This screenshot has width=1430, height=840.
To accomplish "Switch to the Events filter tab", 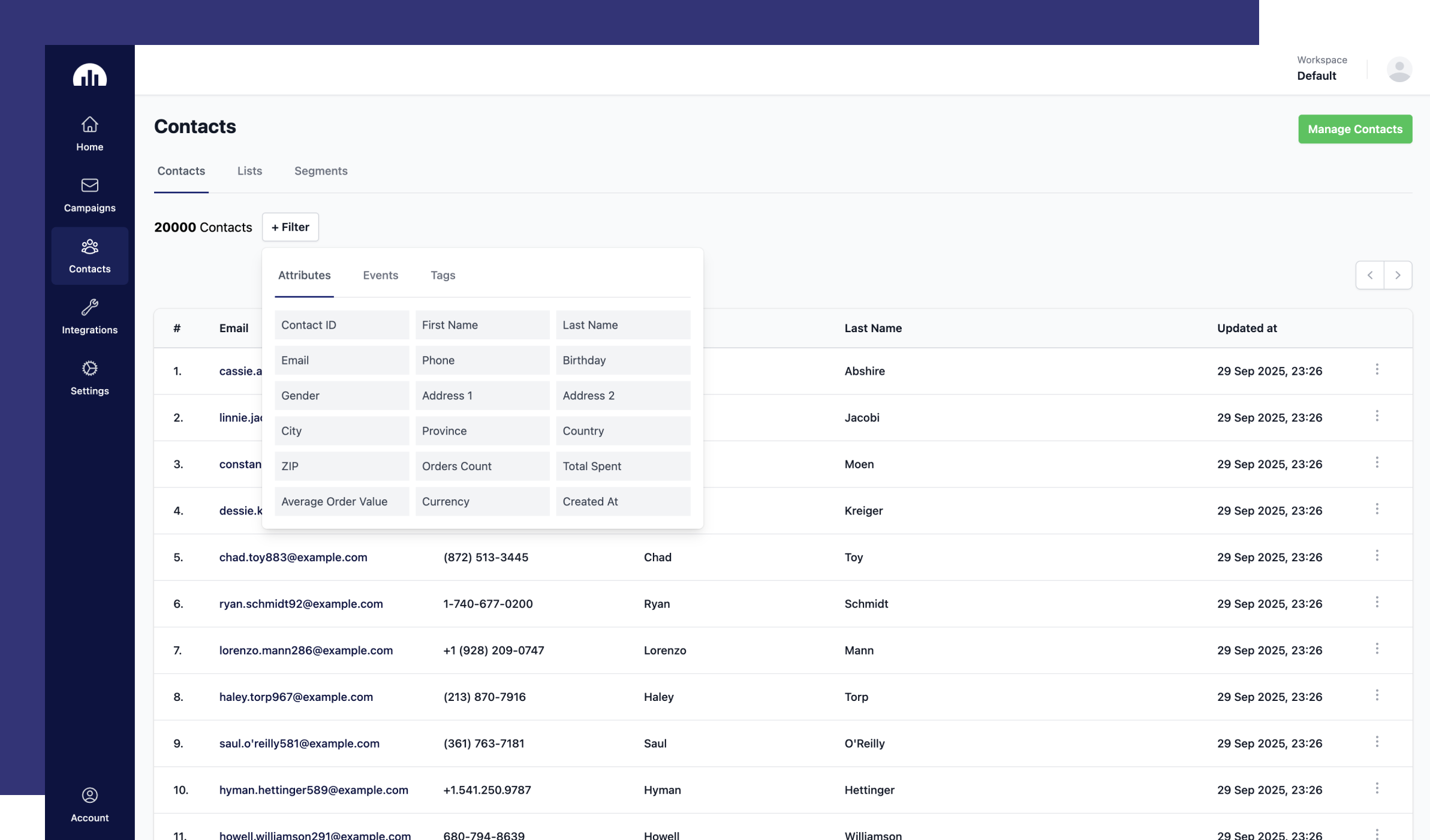I will (x=380, y=275).
